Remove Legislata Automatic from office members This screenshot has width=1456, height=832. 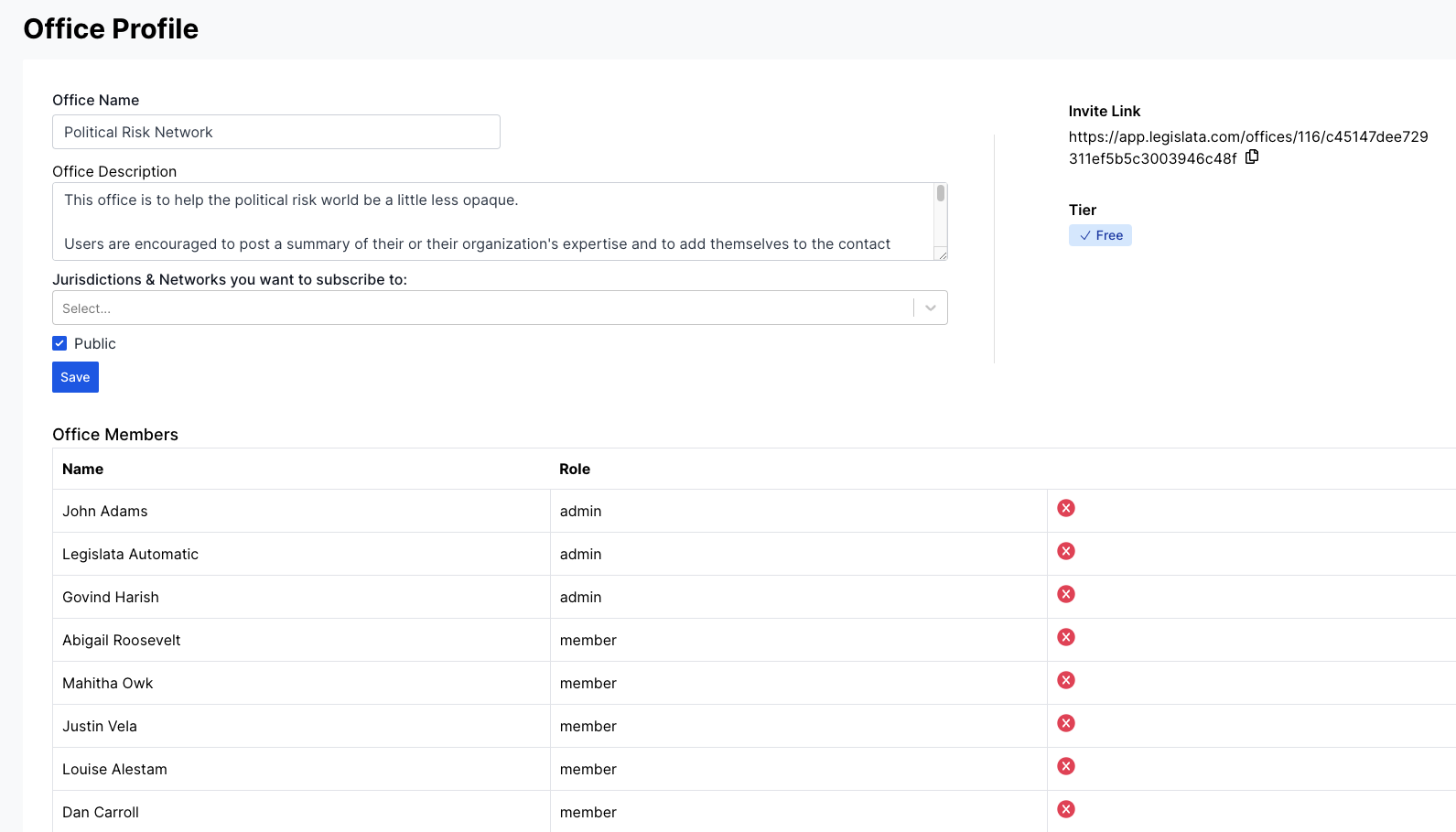pyautogui.click(x=1066, y=551)
